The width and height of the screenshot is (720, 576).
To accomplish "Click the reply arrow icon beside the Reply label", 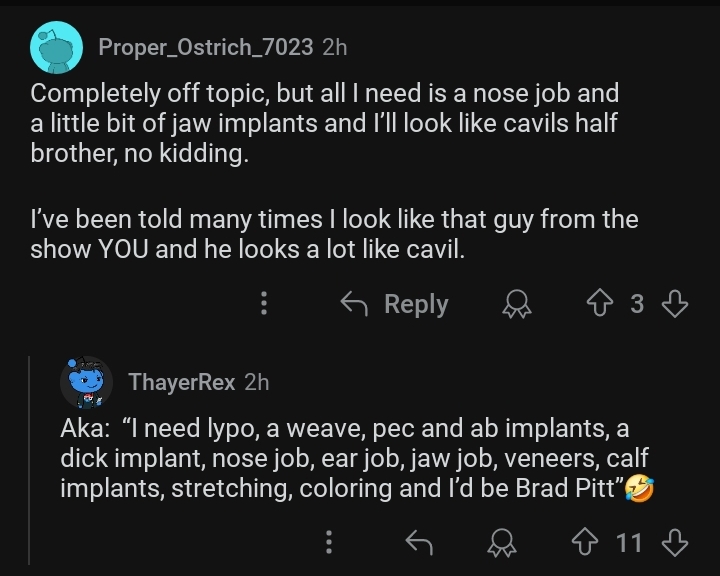I will click(354, 304).
